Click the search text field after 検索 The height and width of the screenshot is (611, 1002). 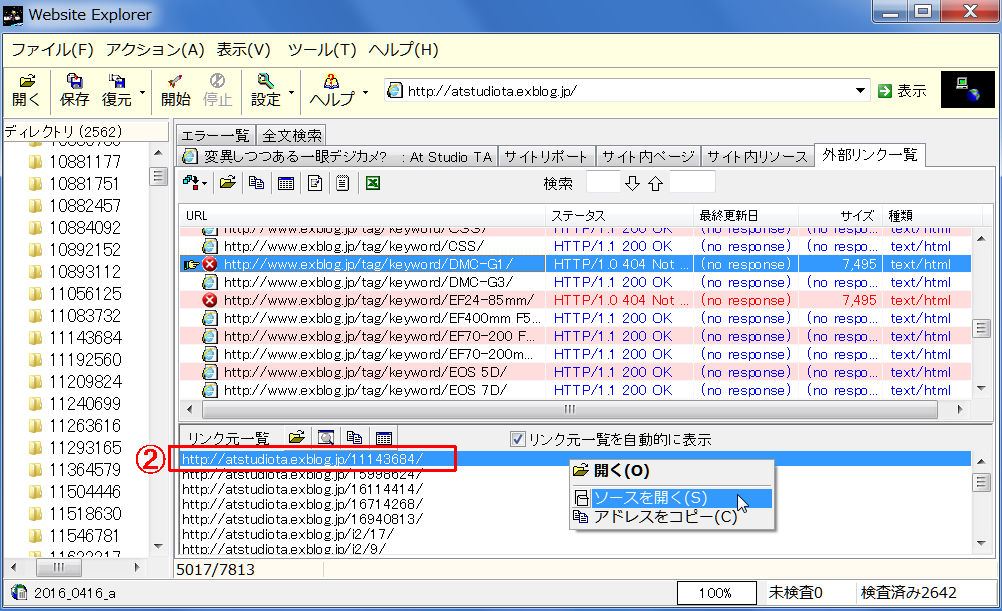pyautogui.click(x=603, y=183)
